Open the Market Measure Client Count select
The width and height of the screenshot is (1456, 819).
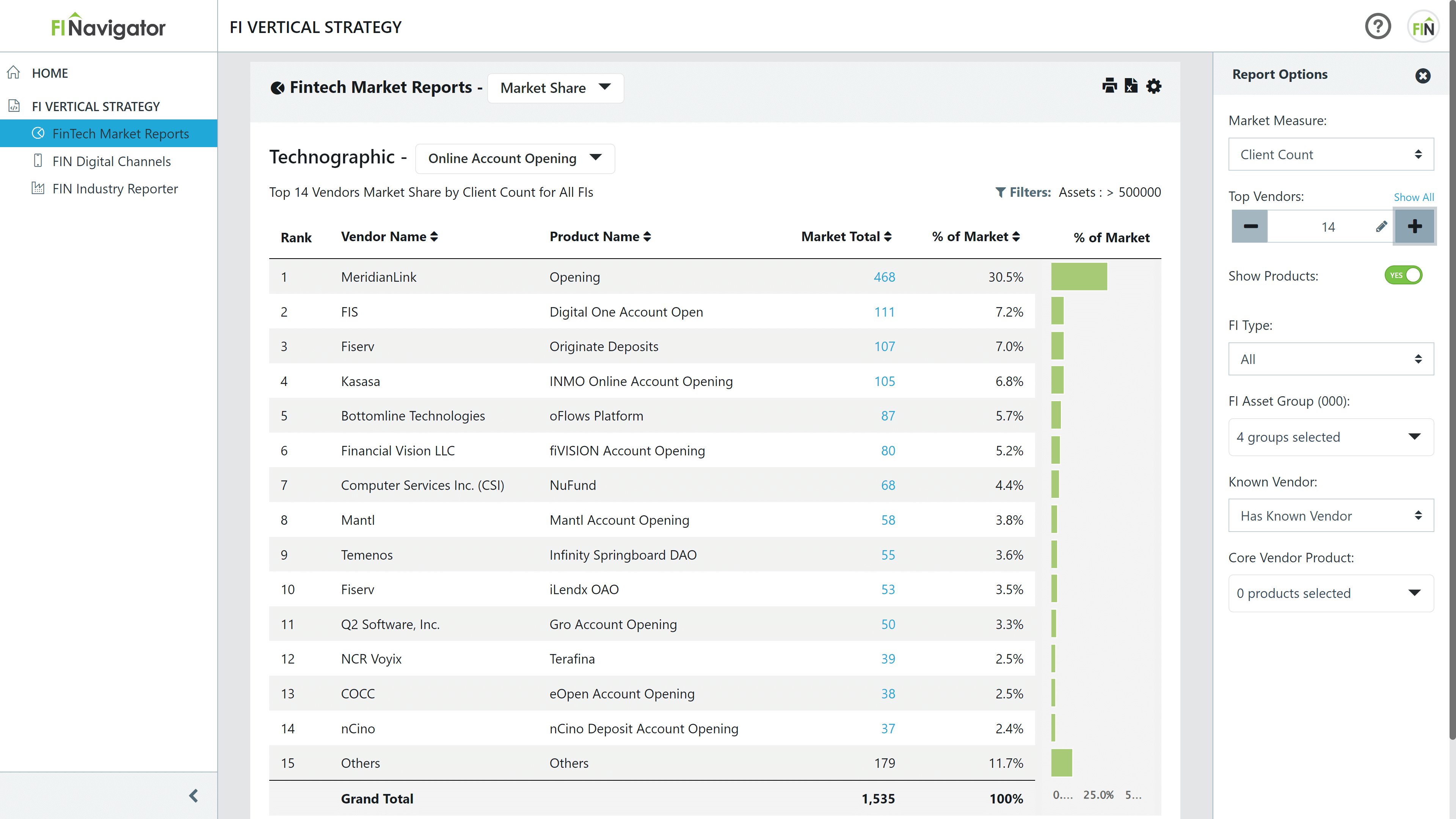pos(1331,154)
